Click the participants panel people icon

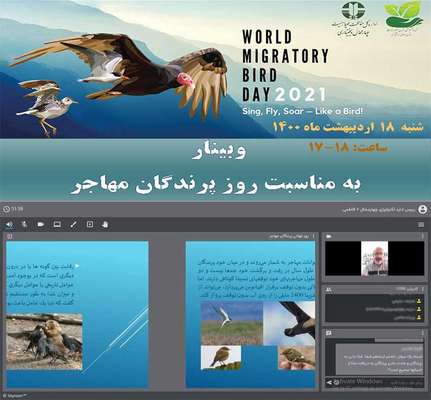(329, 290)
